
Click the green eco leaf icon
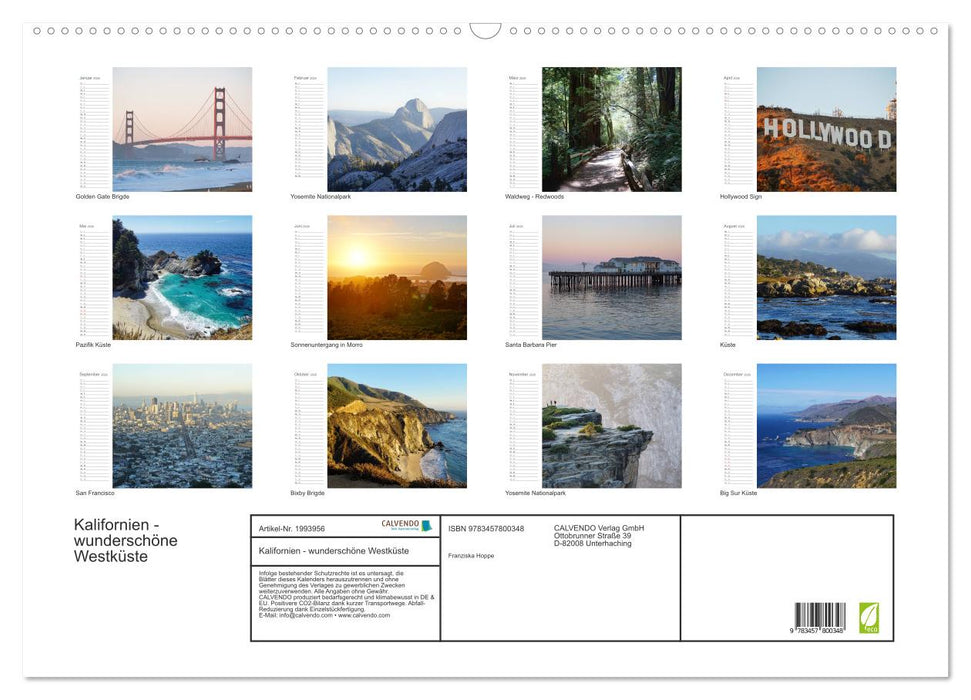[x=870, y=620]
